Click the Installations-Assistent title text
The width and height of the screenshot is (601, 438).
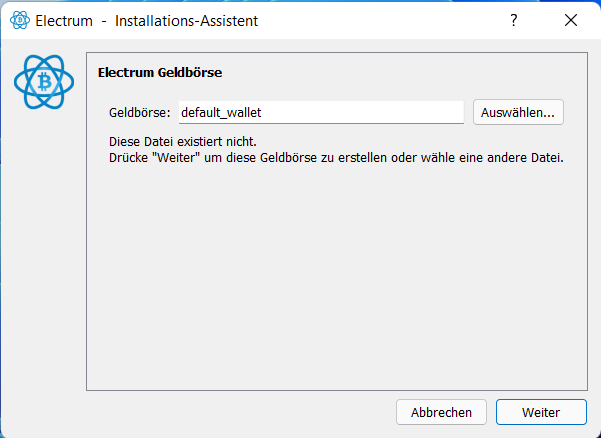click(186, 21)
